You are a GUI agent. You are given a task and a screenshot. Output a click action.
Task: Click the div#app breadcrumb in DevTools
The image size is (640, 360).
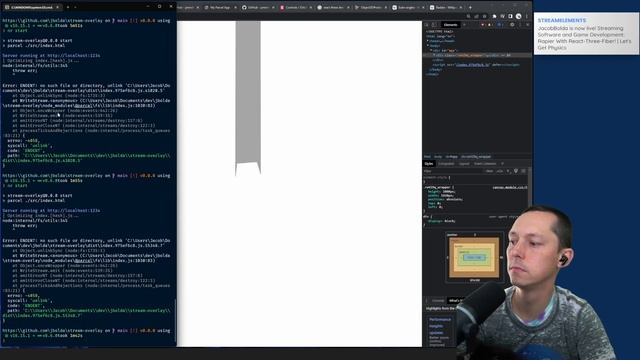(451, 157)
